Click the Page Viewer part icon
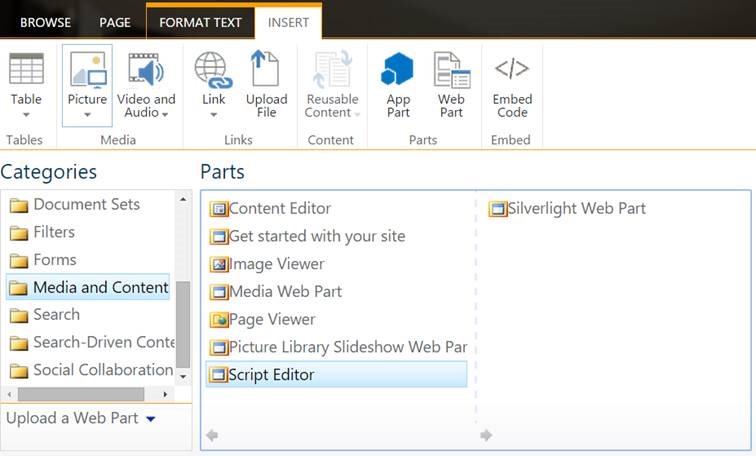756x456 pixels. (x=219, y=320)
